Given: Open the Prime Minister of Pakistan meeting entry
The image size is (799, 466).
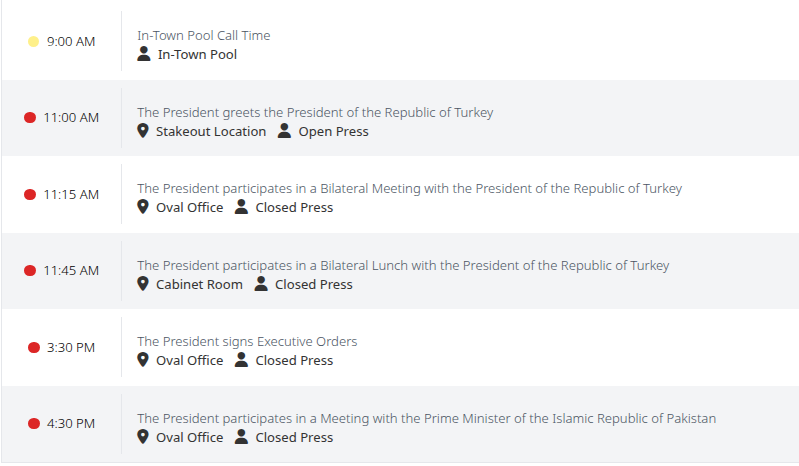Looking at the screenshot, I should click(x=427, y=419).
